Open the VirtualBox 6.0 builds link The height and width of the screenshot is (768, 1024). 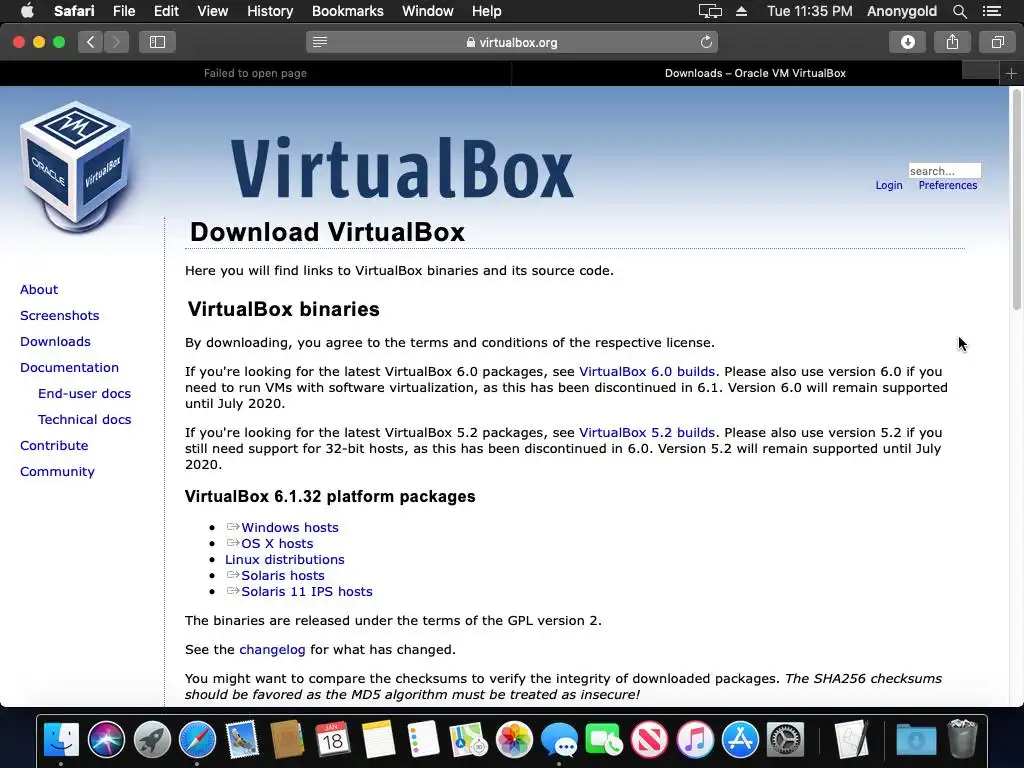click(647, 372)
